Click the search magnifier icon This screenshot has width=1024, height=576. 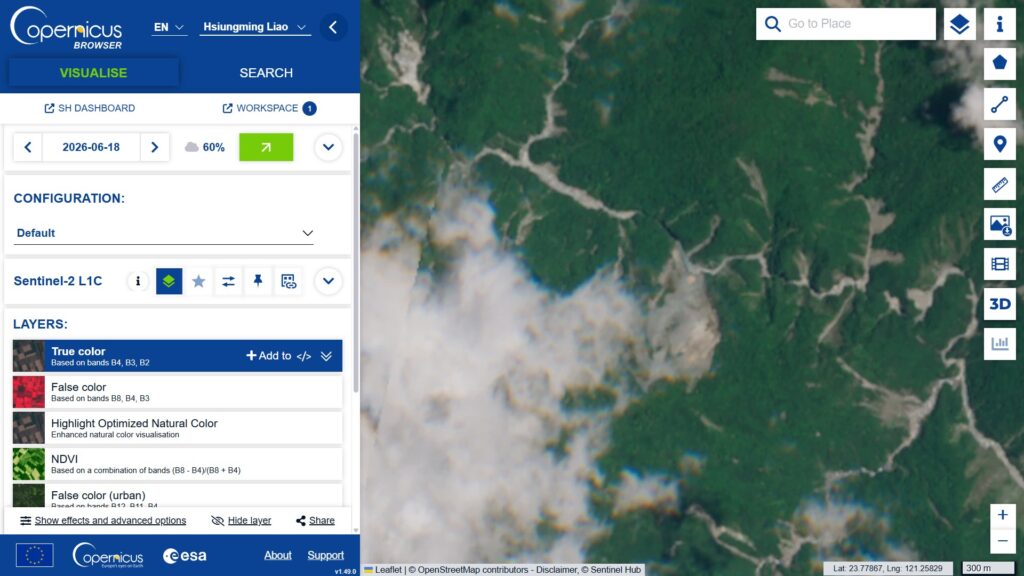pos(773,24)
